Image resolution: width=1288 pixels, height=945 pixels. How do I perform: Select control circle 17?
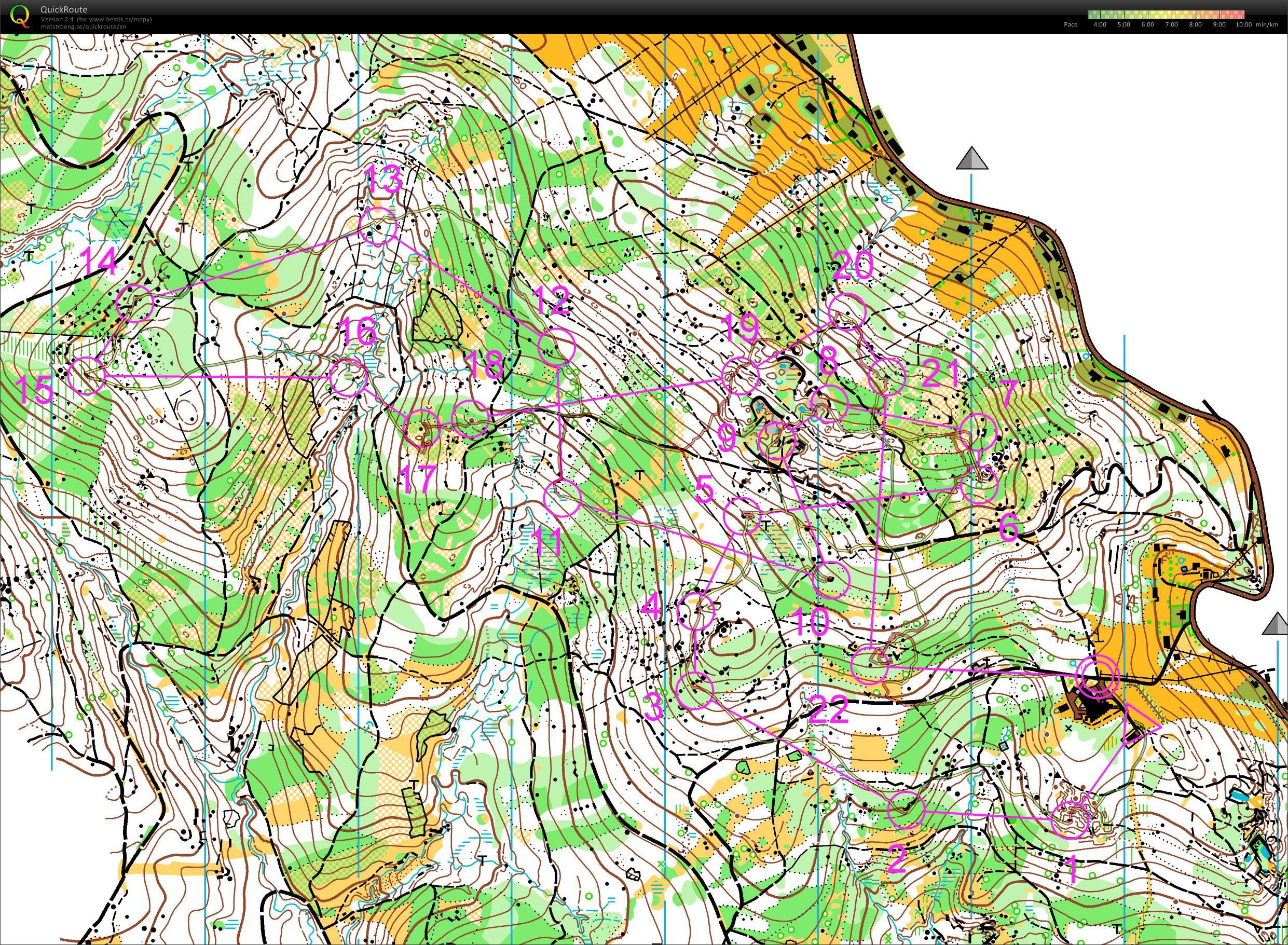[422, 428]
